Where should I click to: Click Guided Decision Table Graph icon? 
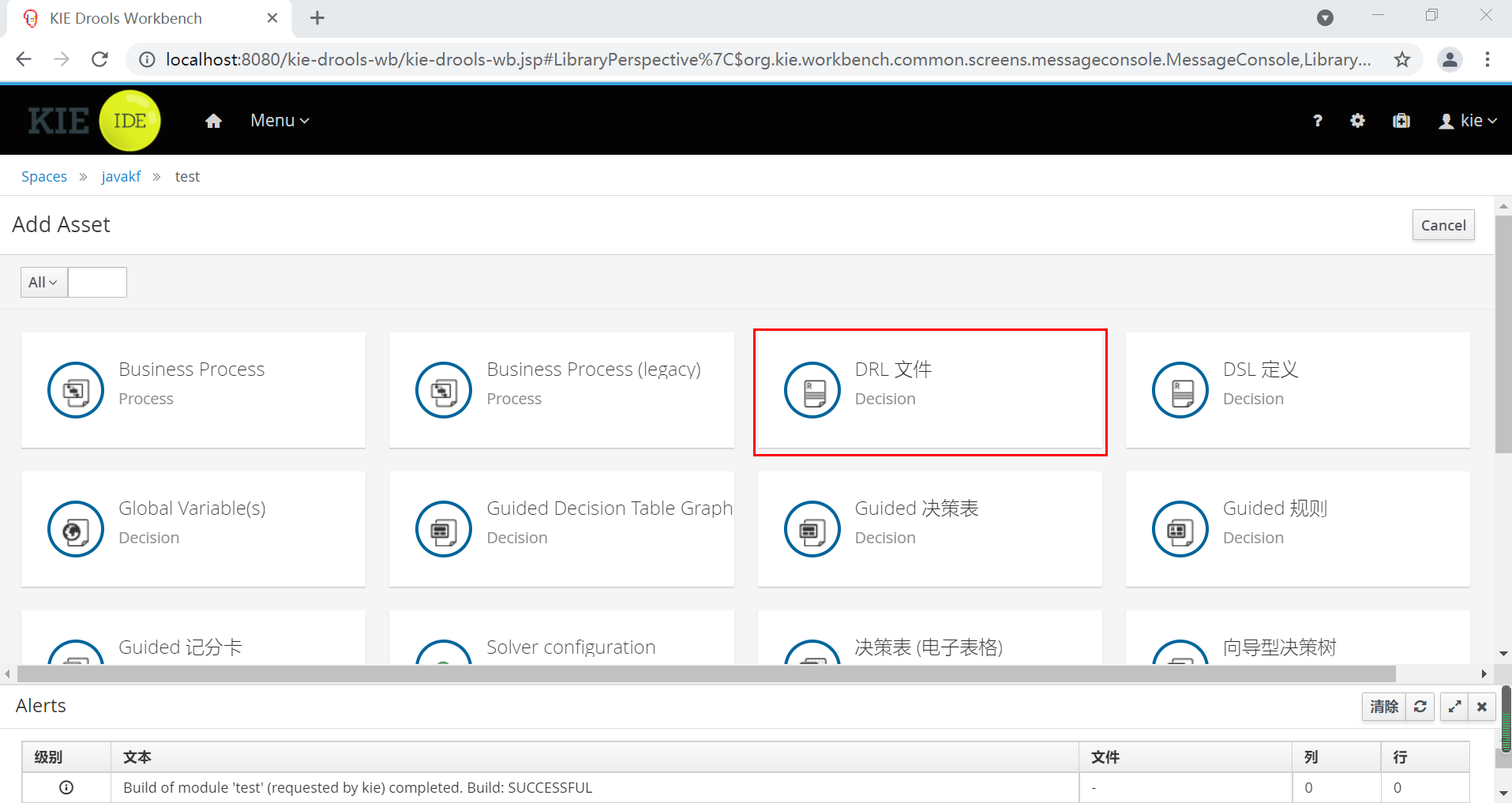pyautogui.click(x=444, y=529)
